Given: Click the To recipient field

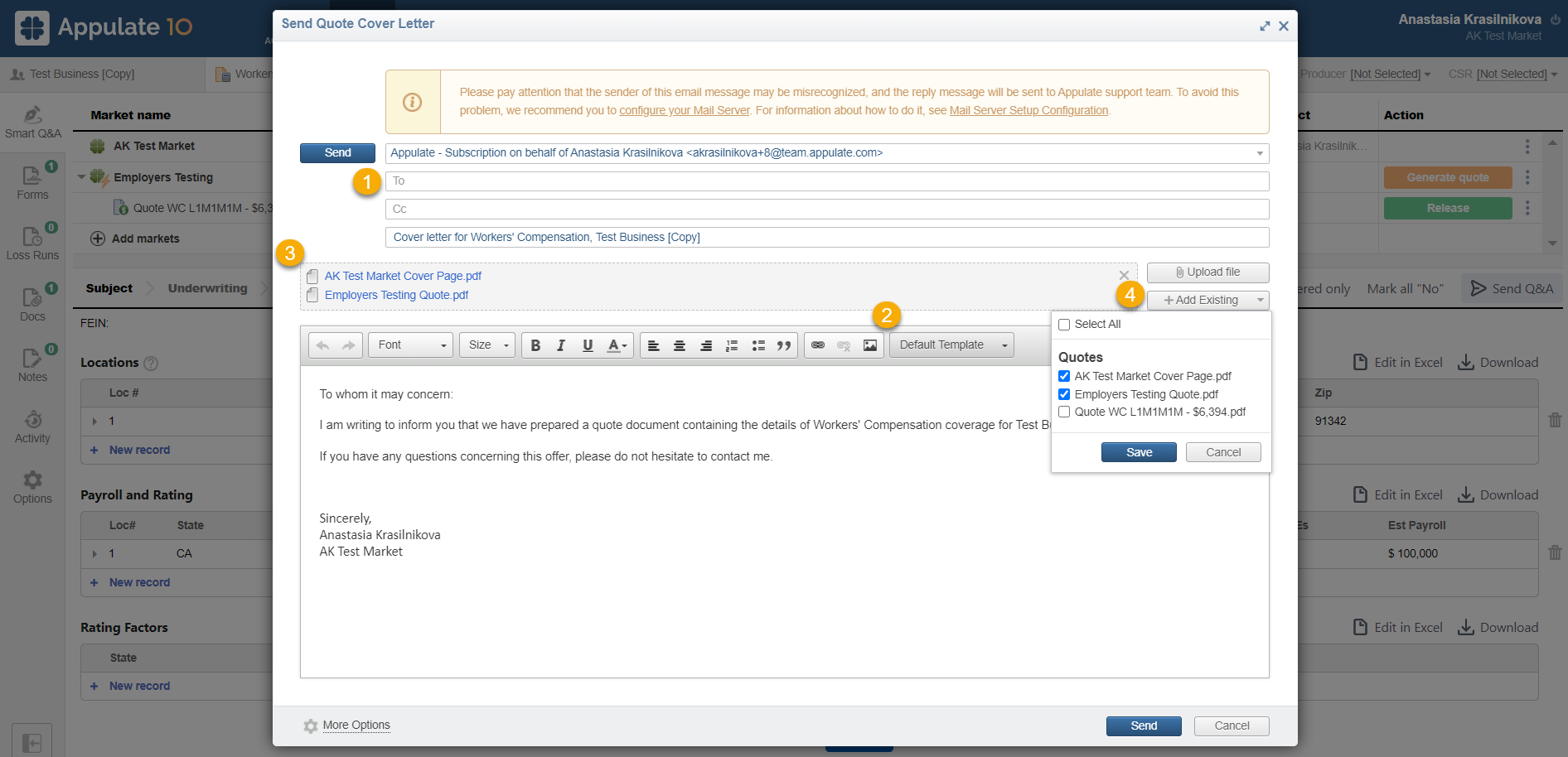Looking at the screenshot, I should click(x=827, y=181).
